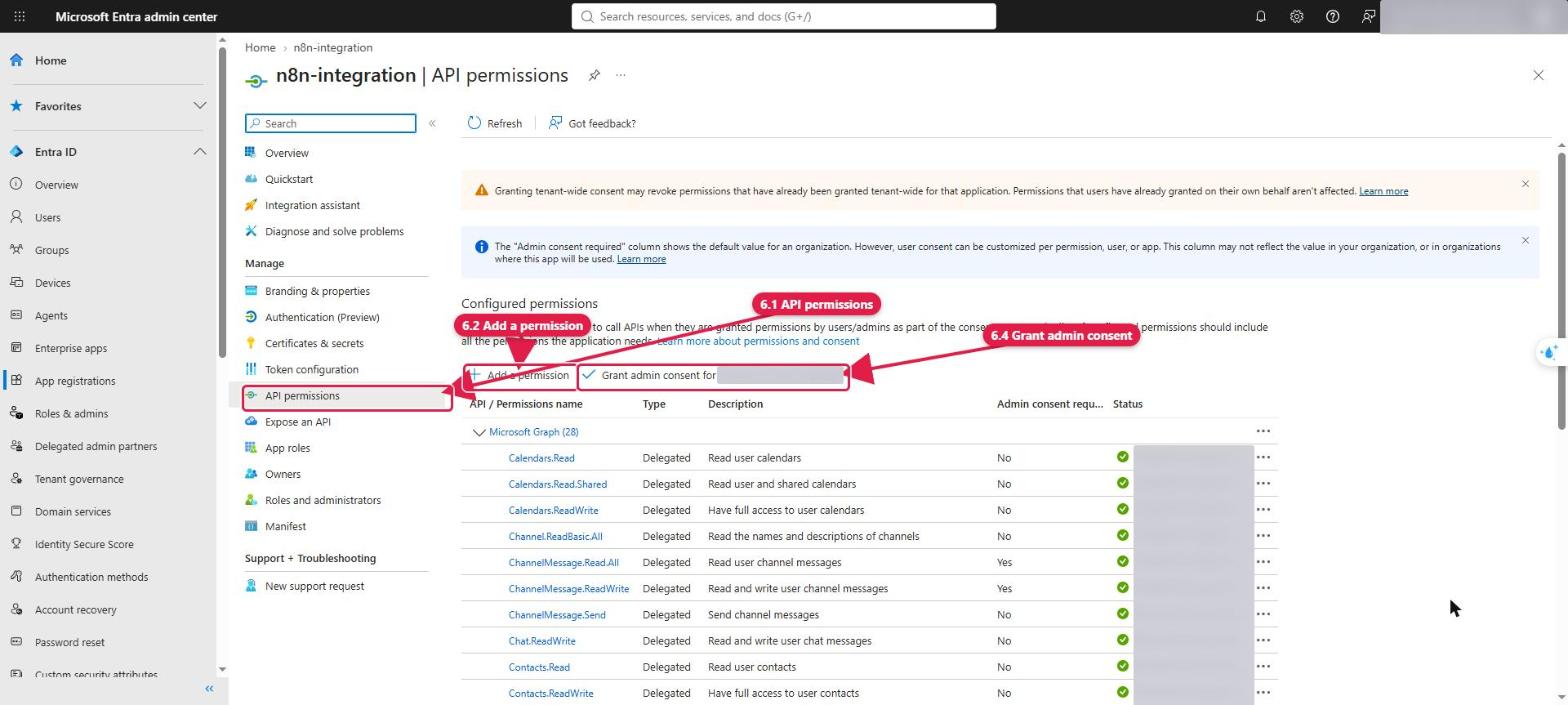Click the Home breadcrumb link
Screen dimensions: 1568x705
point(260,47)
